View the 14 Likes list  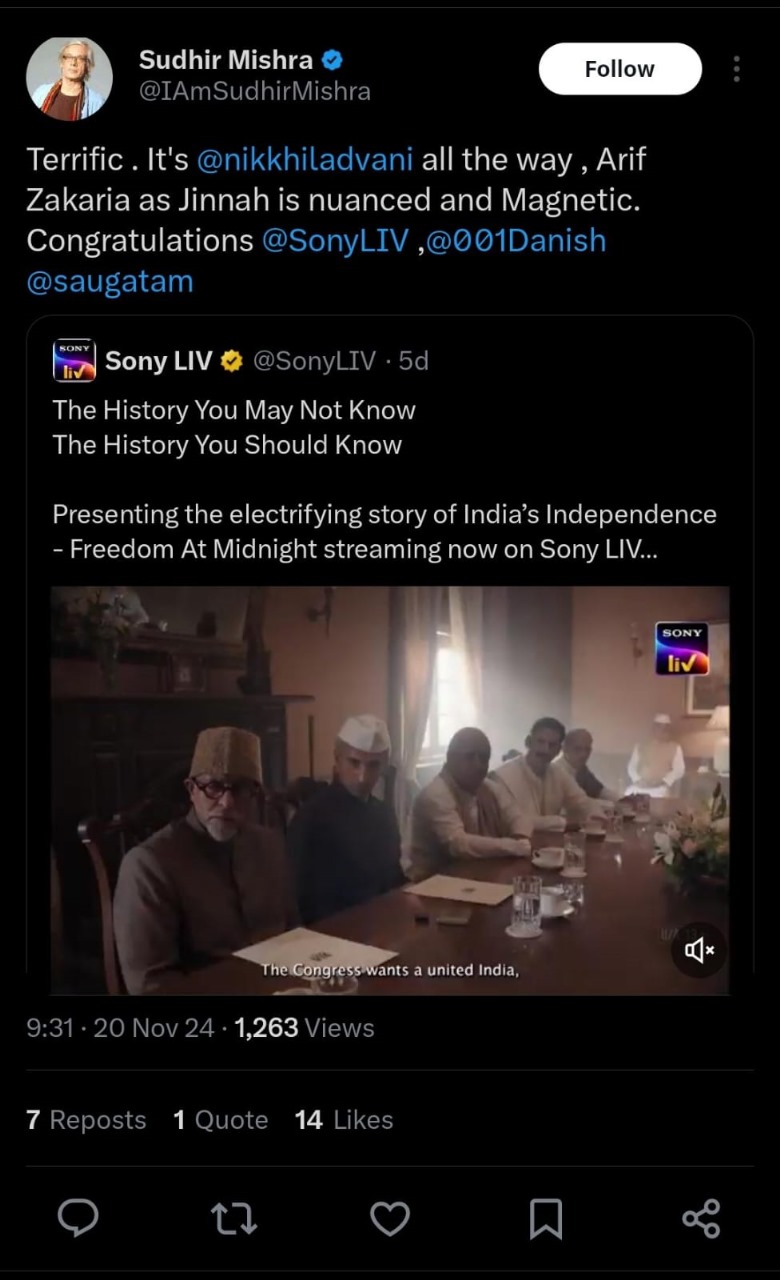[x=343, y=1120]
